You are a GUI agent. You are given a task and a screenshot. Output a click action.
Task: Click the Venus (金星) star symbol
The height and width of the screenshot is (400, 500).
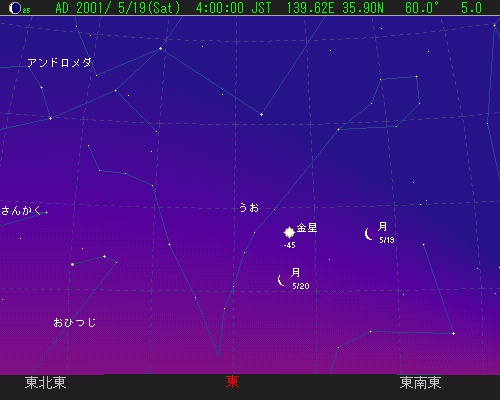point(289,232)
